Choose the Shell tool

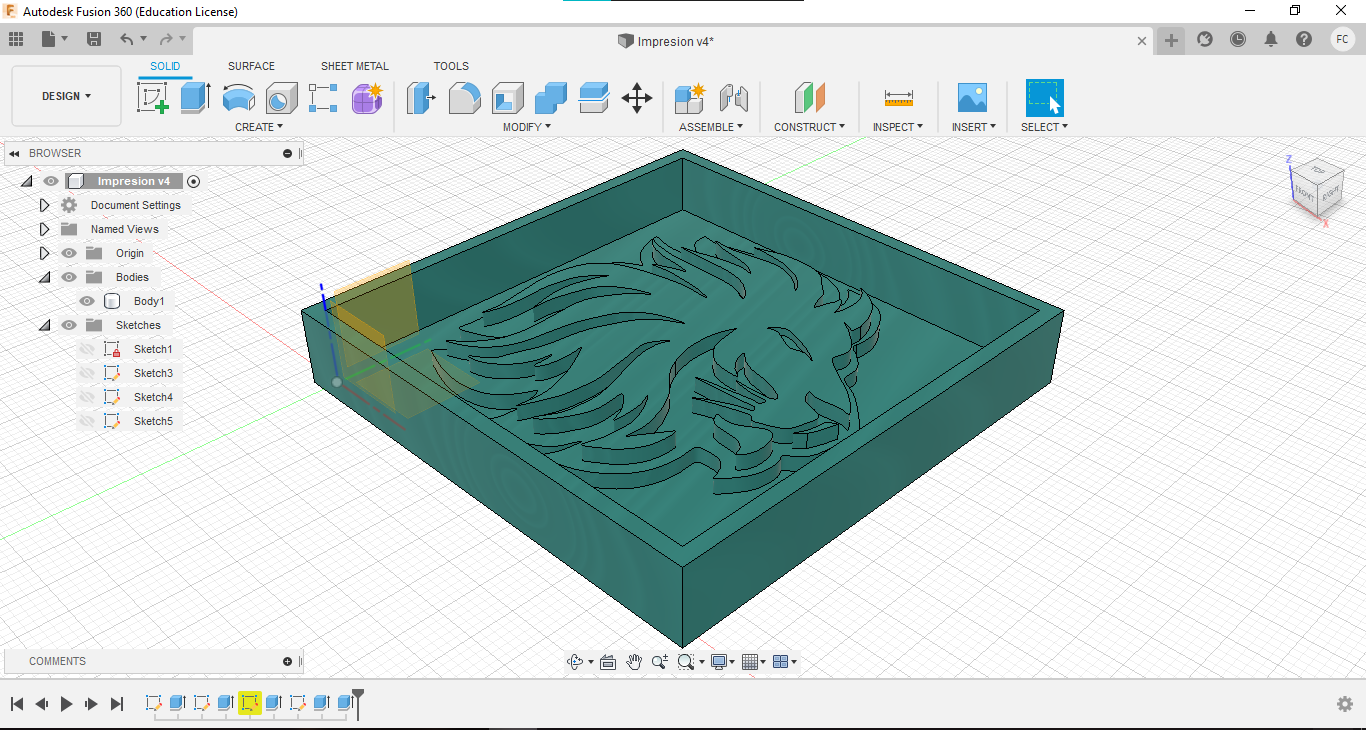point(507,98)
